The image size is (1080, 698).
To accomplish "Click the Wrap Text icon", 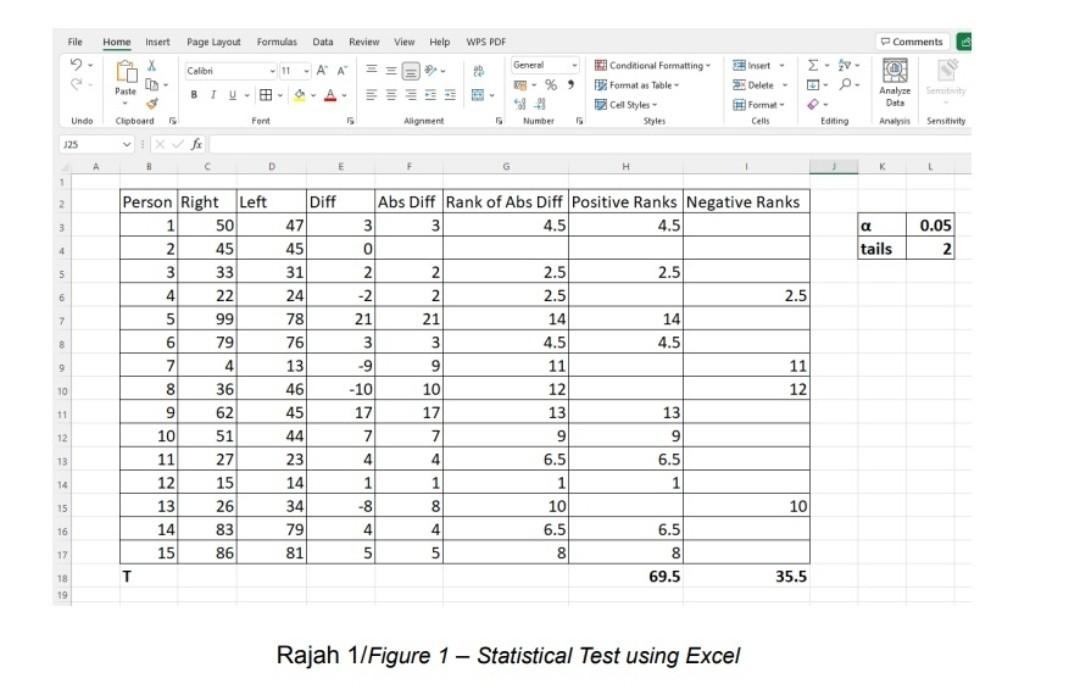I will [479, 70].
